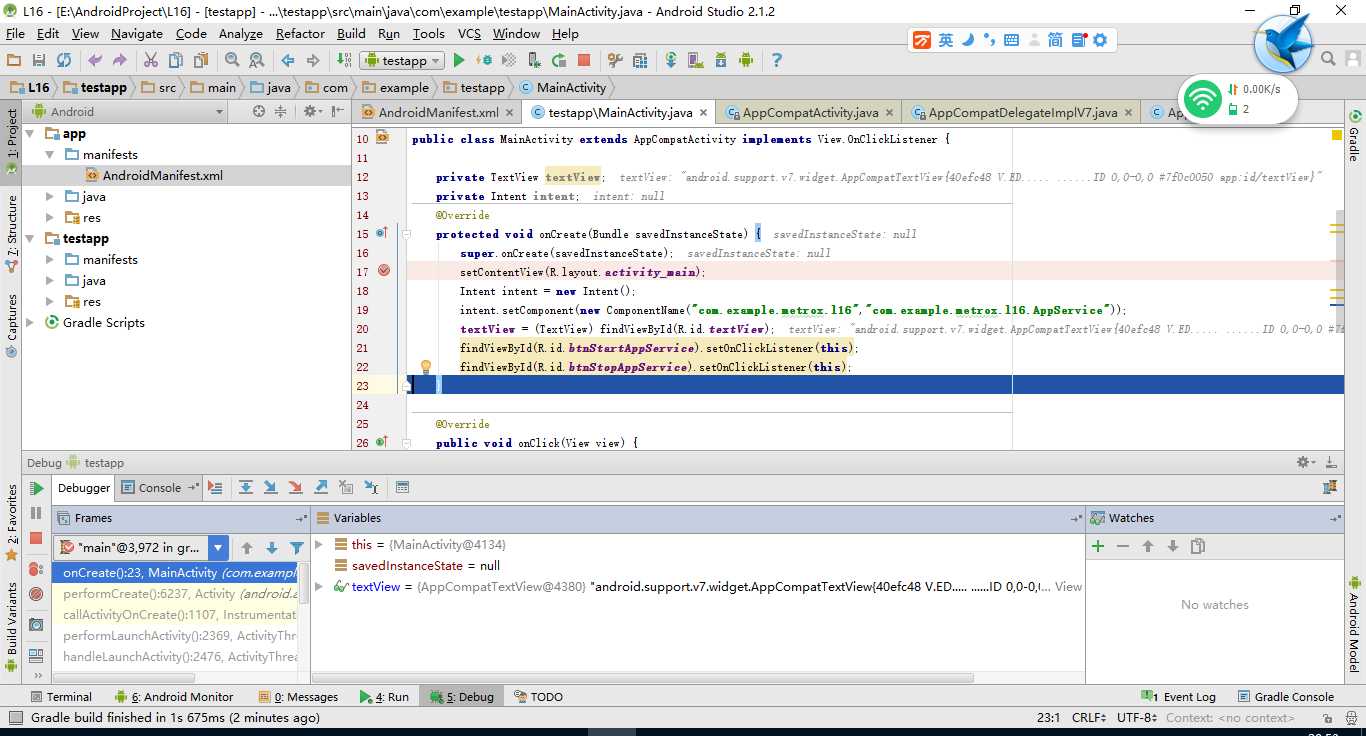Click the Variables horizontal scrollbar
Image resolution: width=1366 pixels, height=736 pixels.
point(645,678)
